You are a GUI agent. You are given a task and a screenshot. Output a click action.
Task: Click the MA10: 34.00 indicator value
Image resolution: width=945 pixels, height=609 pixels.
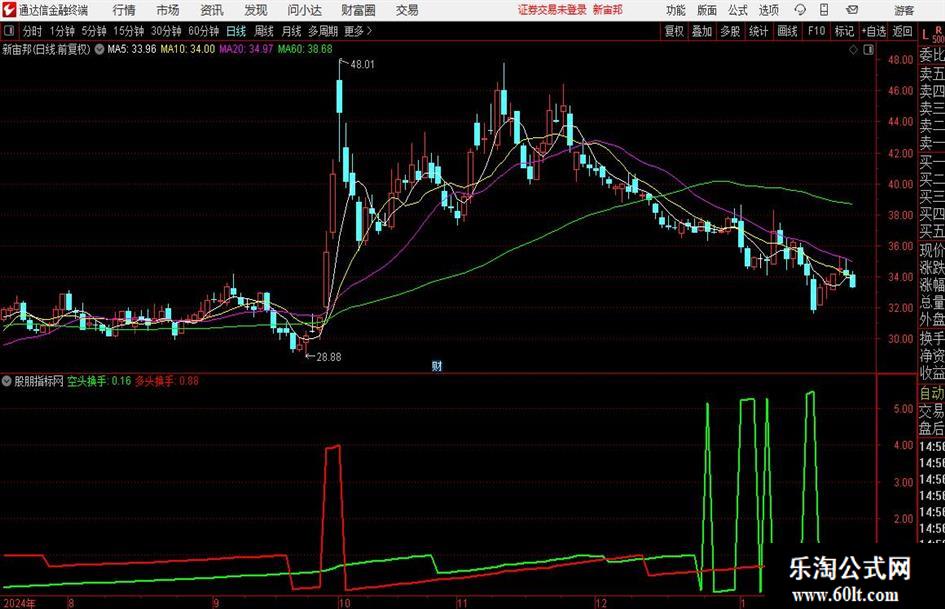click(187, 49)
